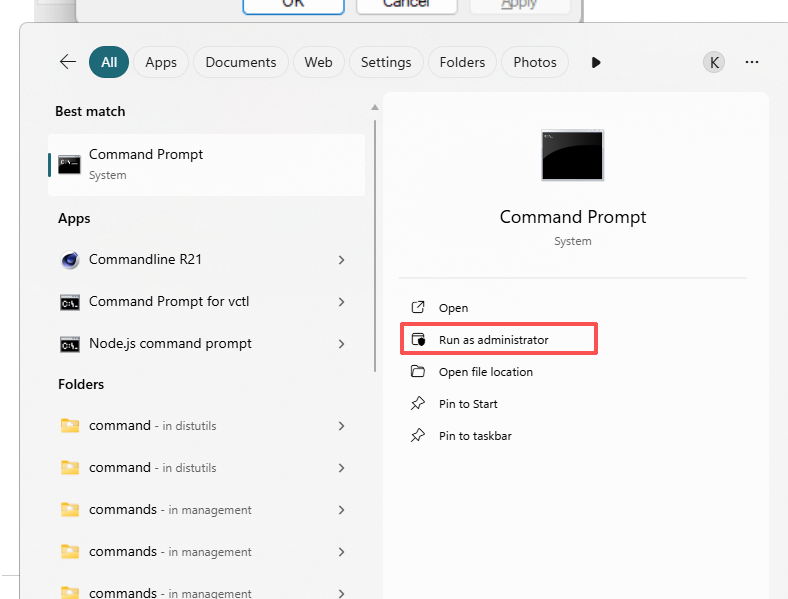Viewport: 788px width, 599px height.
Task: Click Pin to Start option
Action: pyautogui.click(x=468, y=404)
